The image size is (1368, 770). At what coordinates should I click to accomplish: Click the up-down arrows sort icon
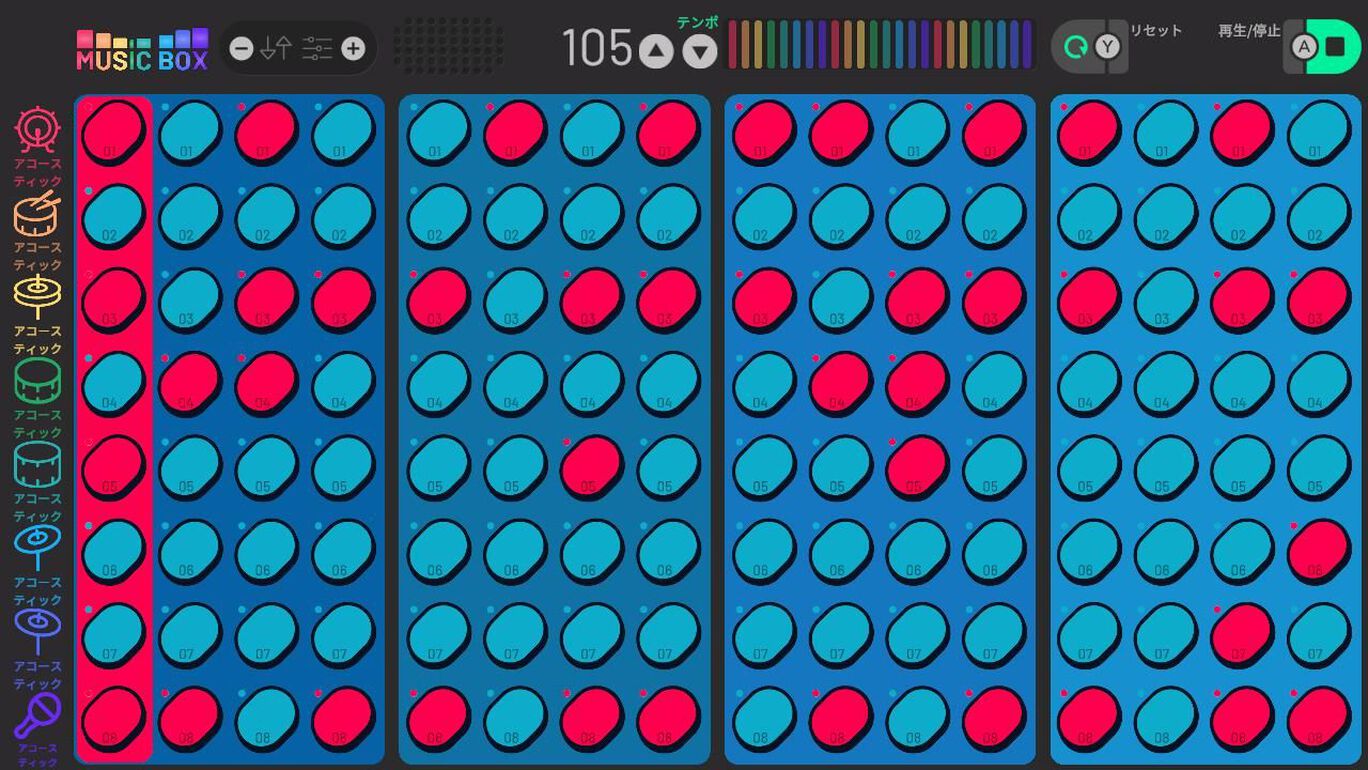[276, 48]
